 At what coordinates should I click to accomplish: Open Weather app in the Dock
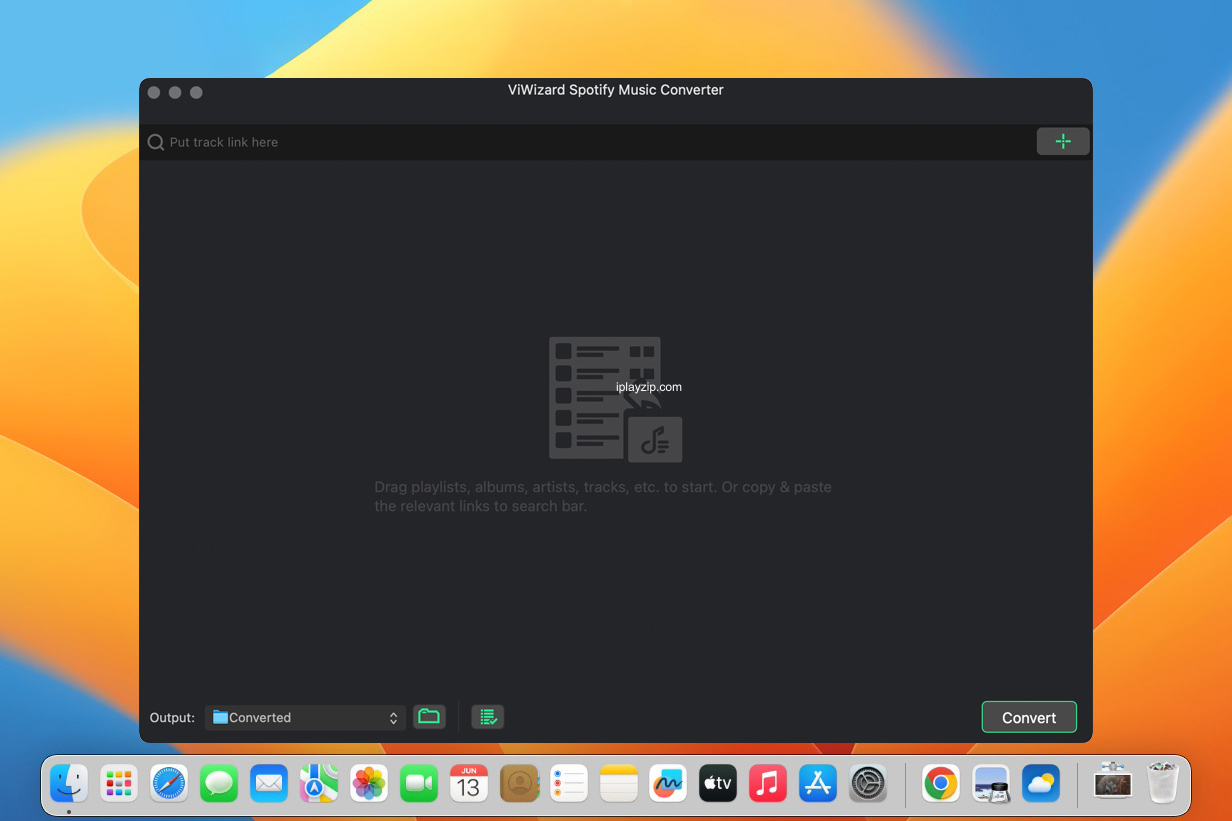(1041, 784)
